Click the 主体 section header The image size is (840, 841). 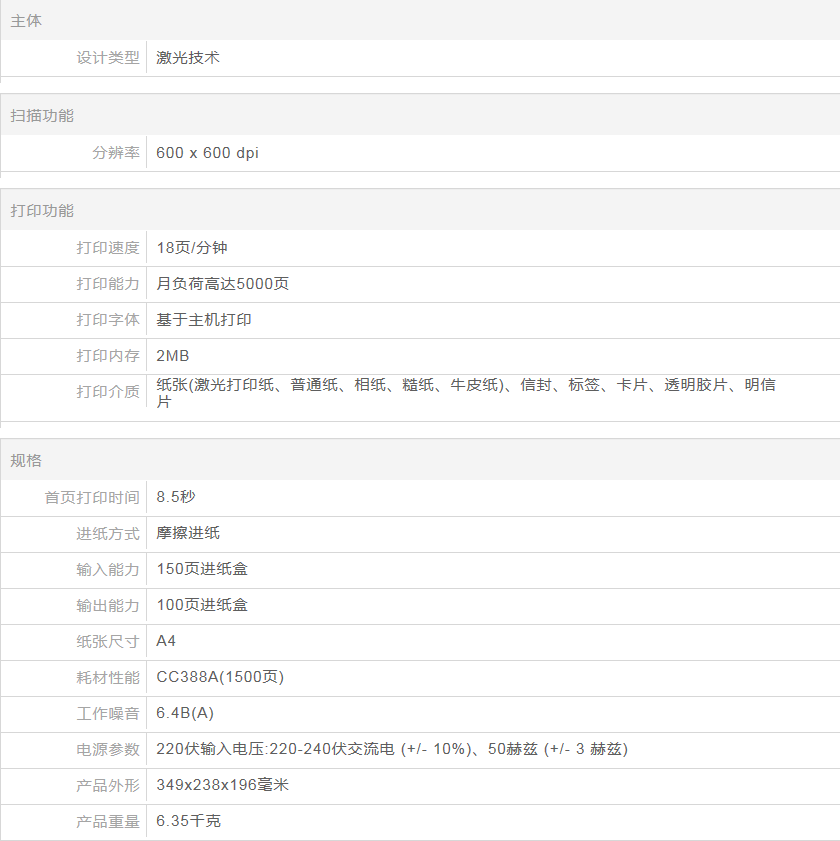pos(26,21)
